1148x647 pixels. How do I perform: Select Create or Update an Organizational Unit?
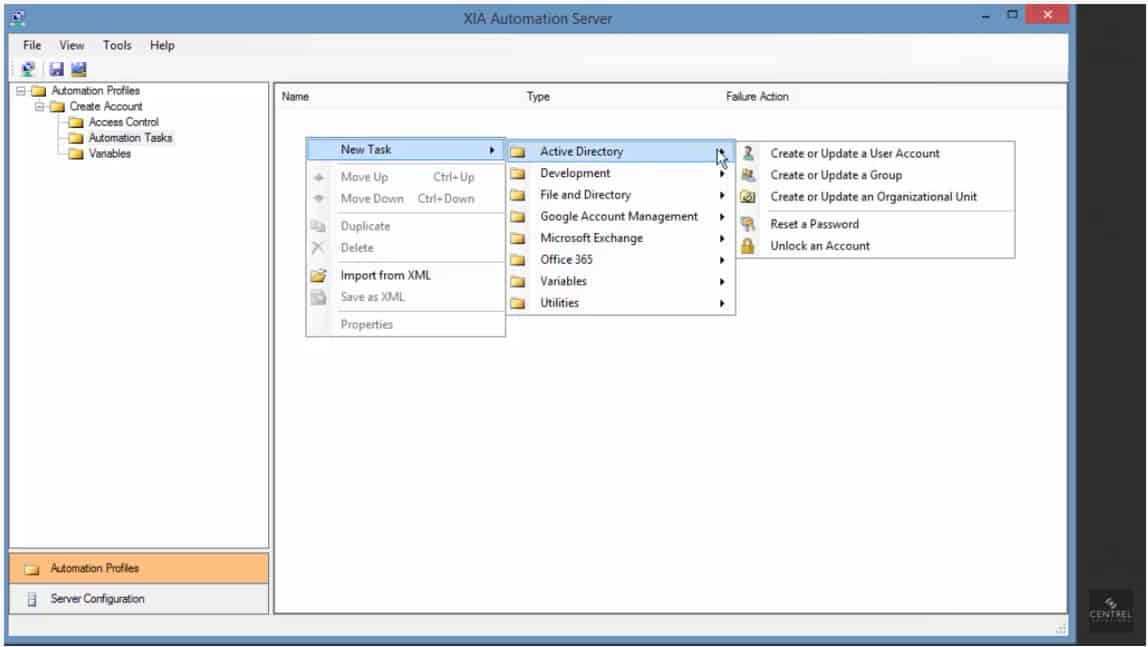pyautogui.click(x=875, y=197)
